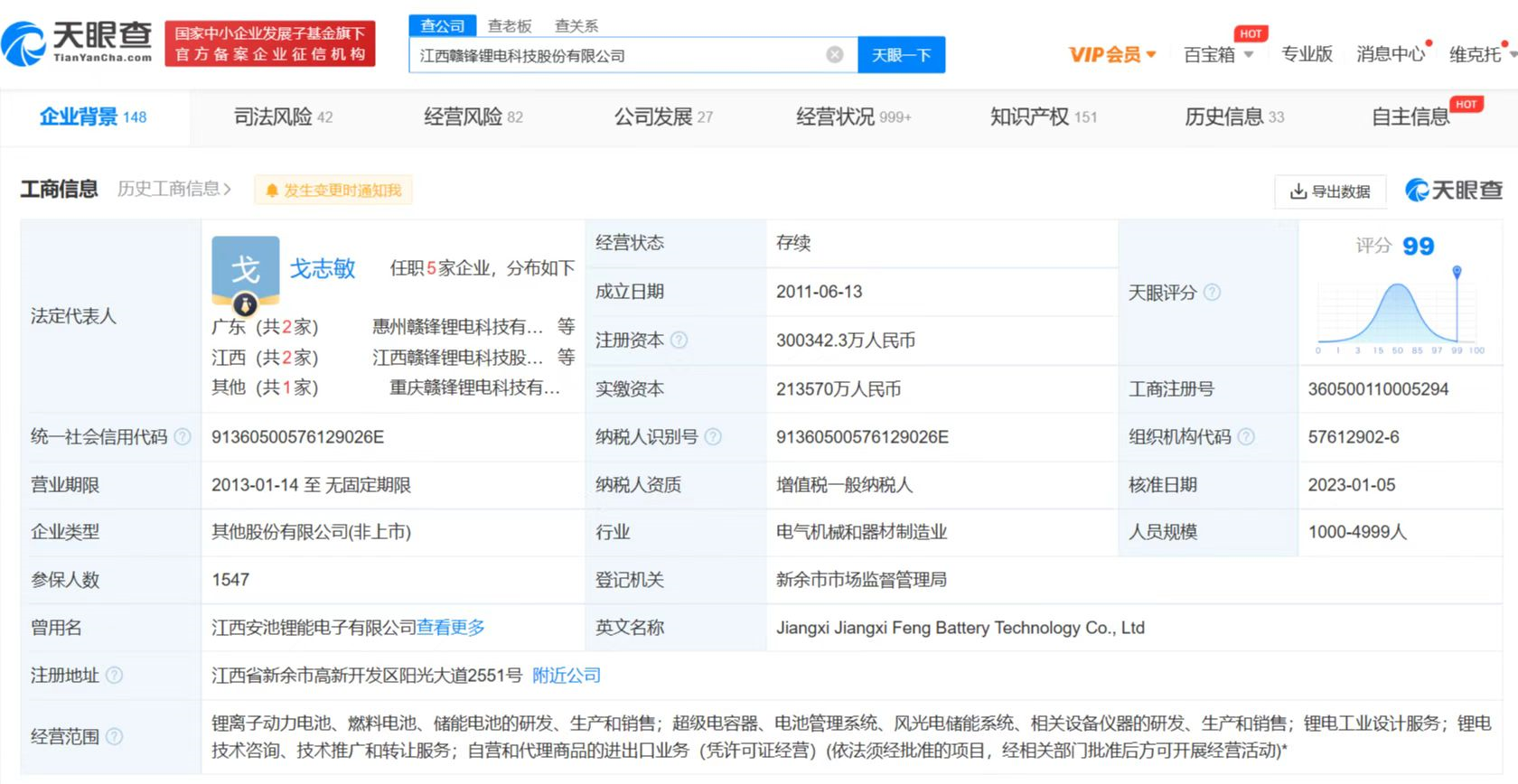1518x784 pixels.
Task: Expand the 维克托 user menu
Action: coord(1482,55)
